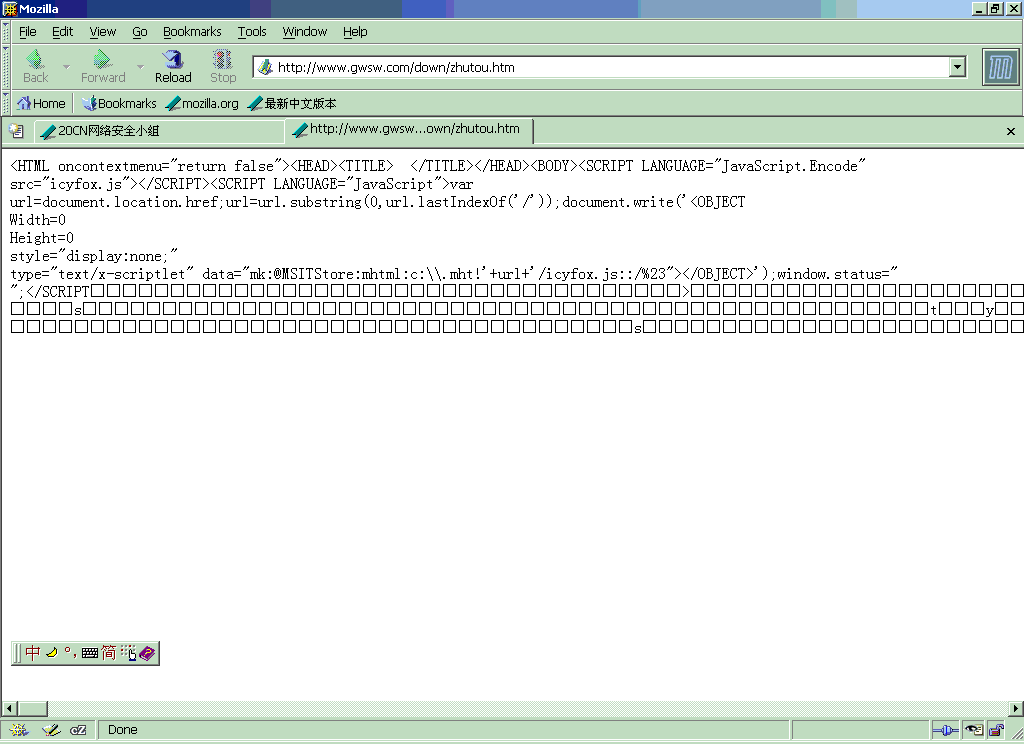
Task: Open the Forward button history dropdown arrow
Action: (140, 67)
